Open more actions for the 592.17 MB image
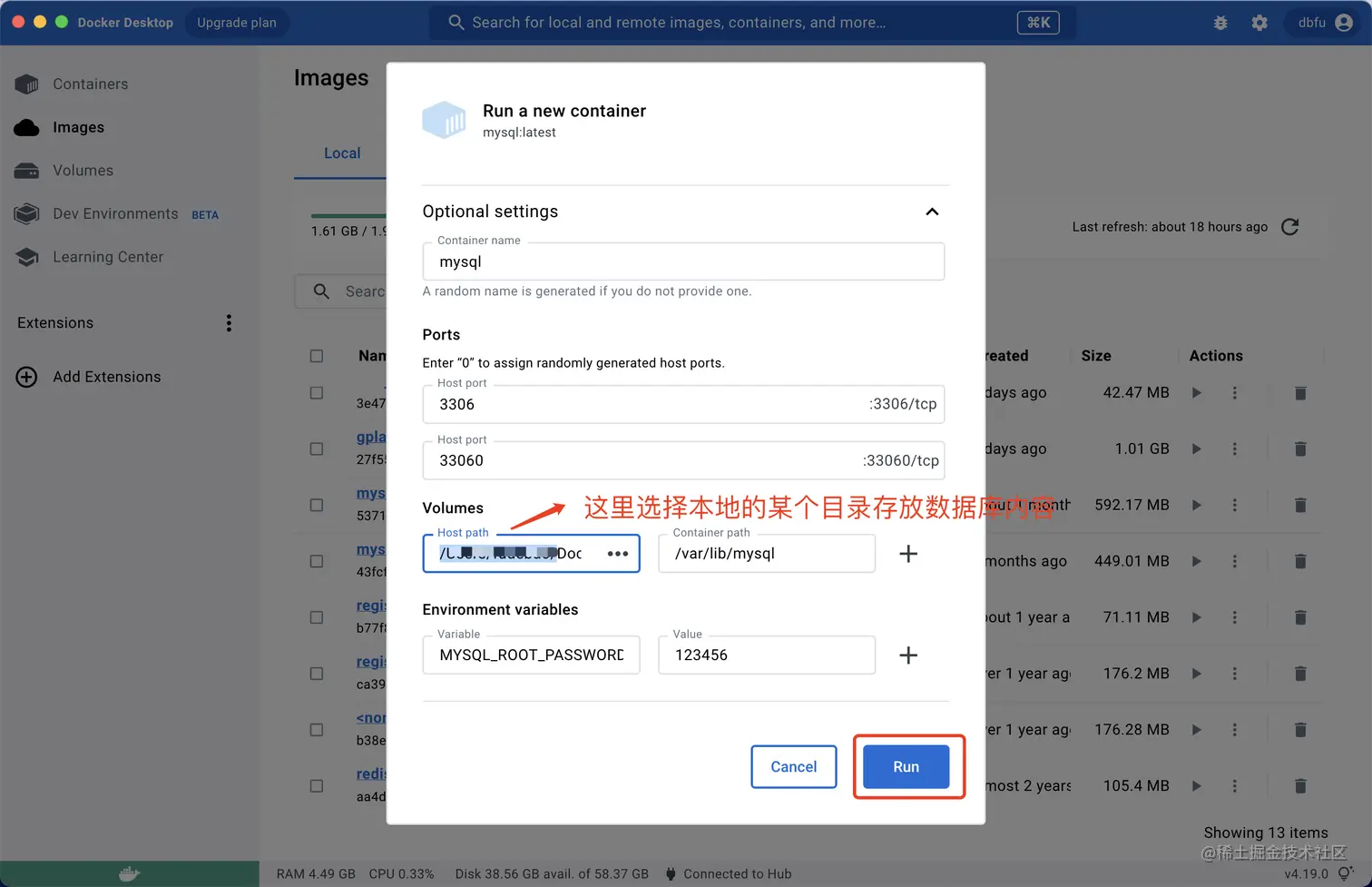Viewport: 1372px width, 887px height. pos(1235,506)
